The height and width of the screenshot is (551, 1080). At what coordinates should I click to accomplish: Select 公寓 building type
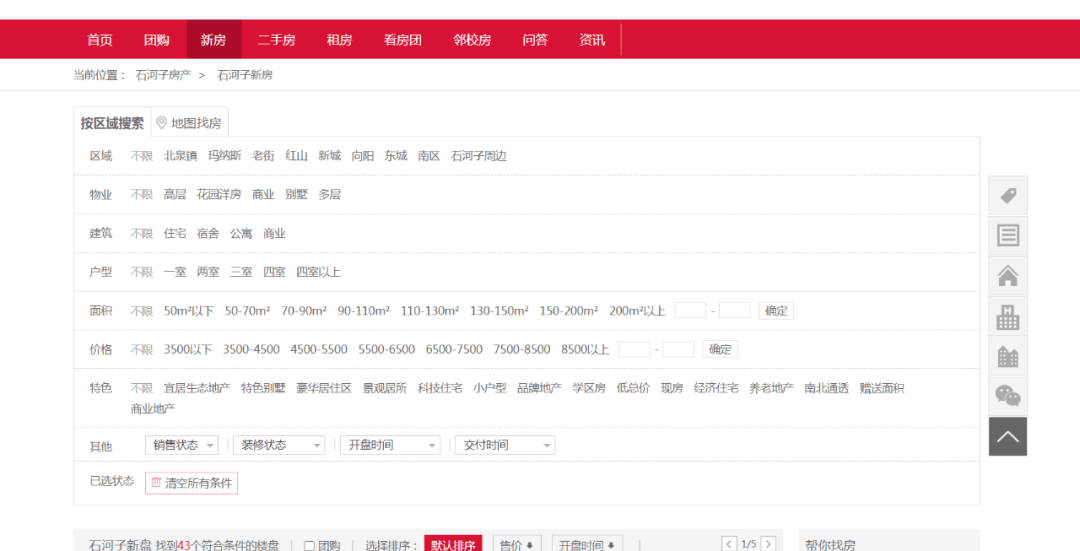(241, 233)
